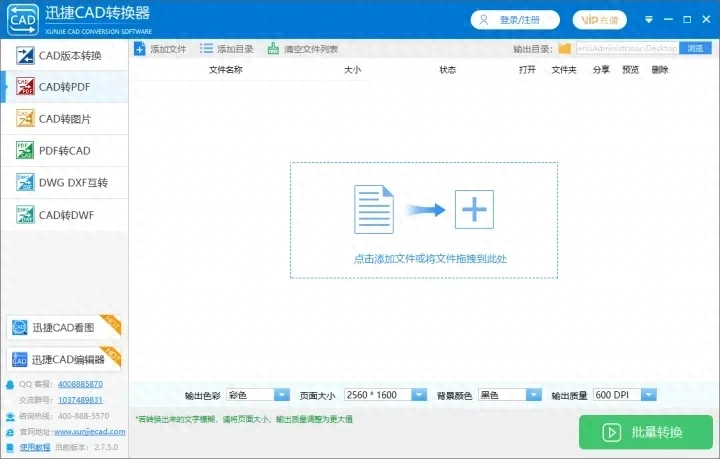Click the 批量转换 batch convert button
Screen dimensions: 720x459
tap(646, 432)
